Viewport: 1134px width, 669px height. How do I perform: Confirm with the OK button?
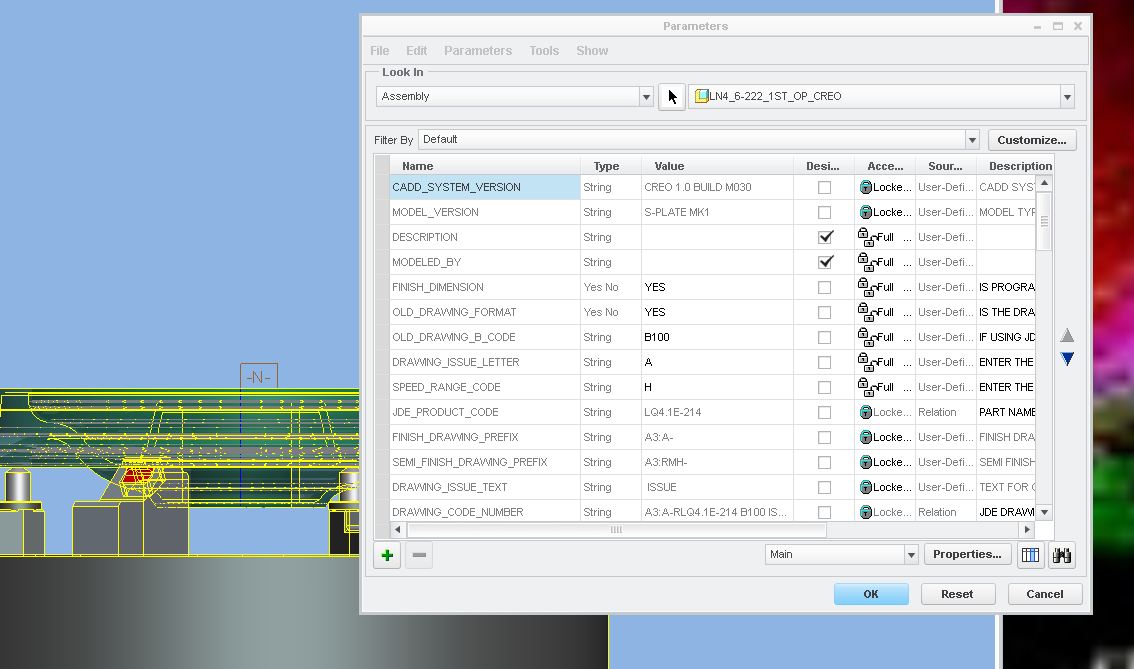tap(871, 594)
